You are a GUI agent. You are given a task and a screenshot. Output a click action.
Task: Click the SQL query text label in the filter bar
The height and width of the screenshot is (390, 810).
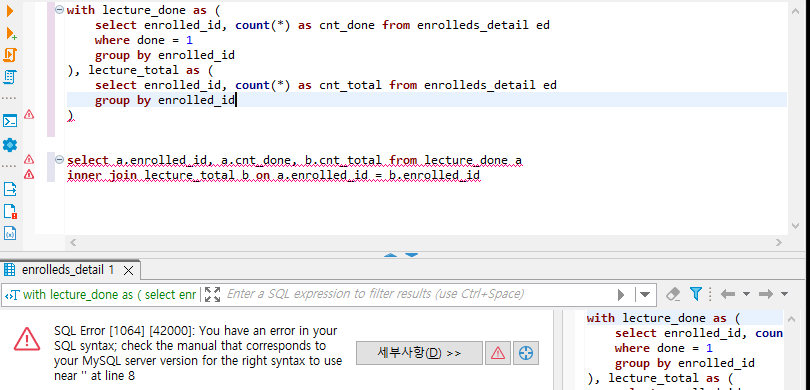click(110, 294)
